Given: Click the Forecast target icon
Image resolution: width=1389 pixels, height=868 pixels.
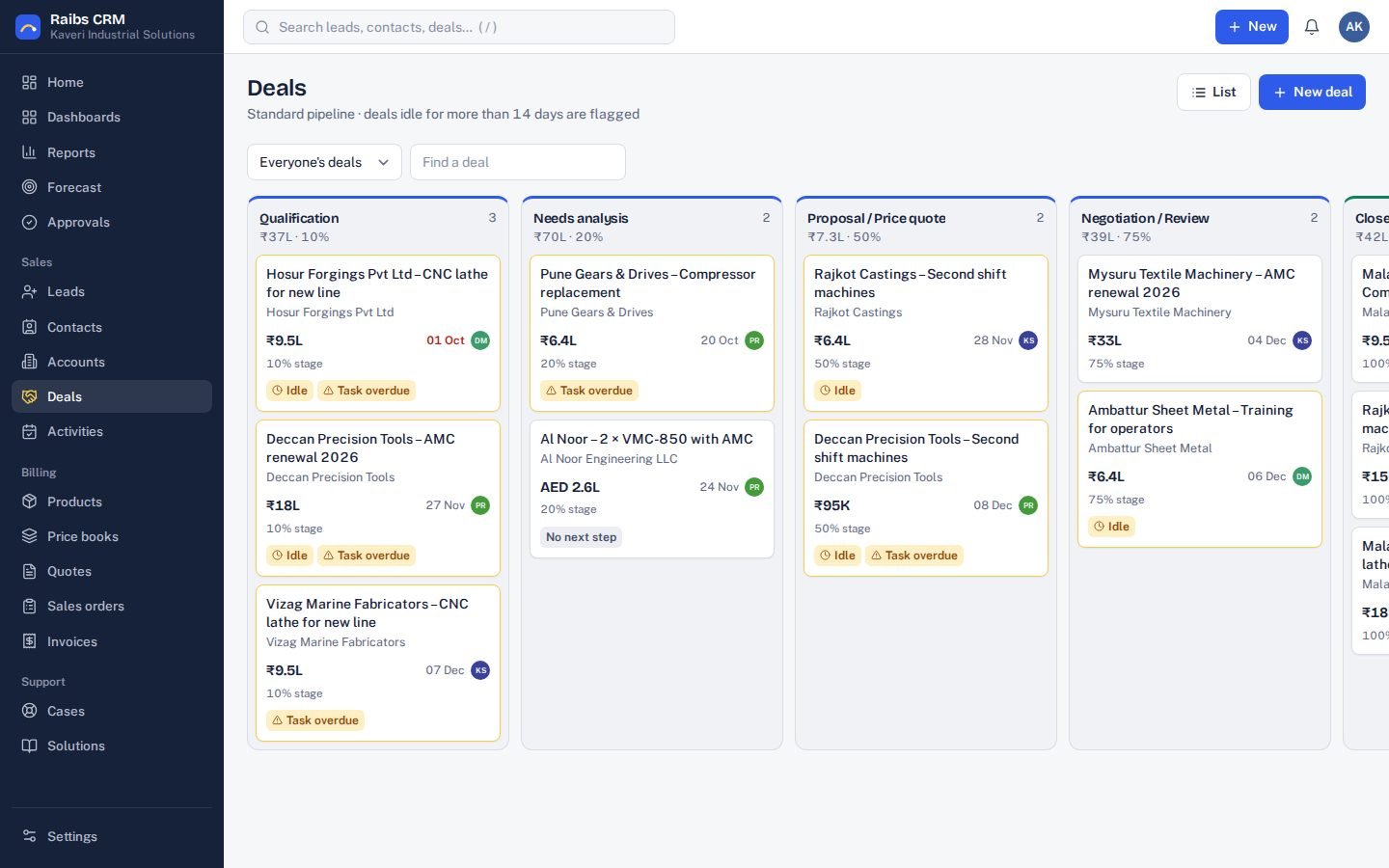Looking at the screenshot, I should [x=30, y=187].
